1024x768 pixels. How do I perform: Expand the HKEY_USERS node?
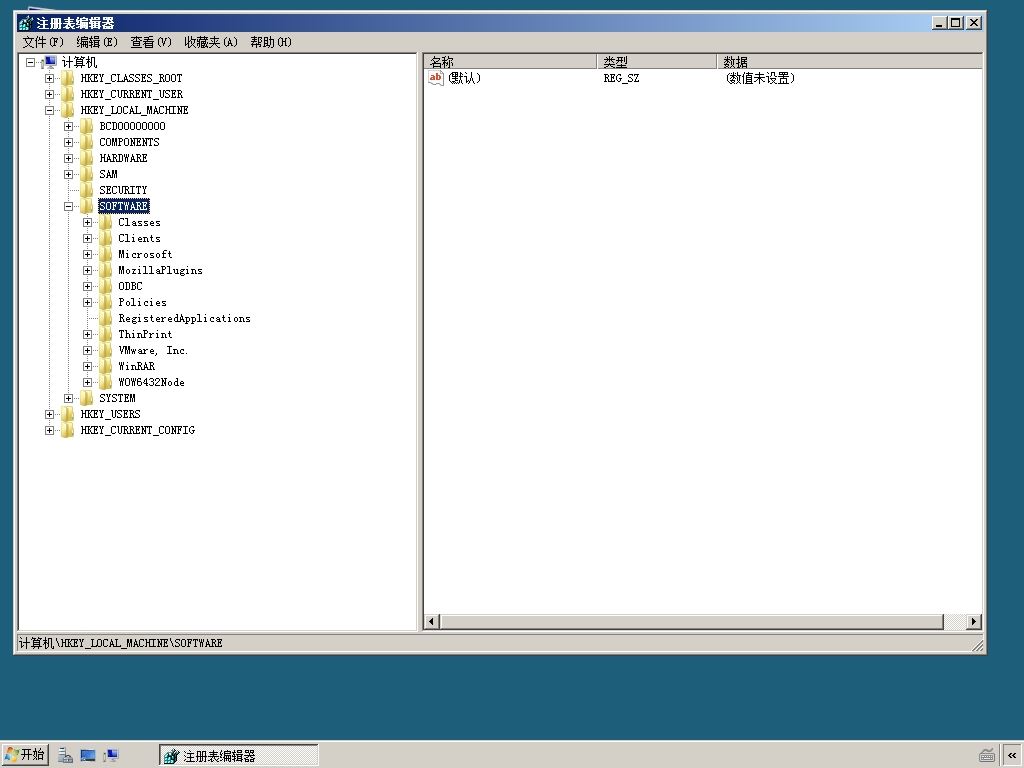pyautogui.click(x=49, y=415)
